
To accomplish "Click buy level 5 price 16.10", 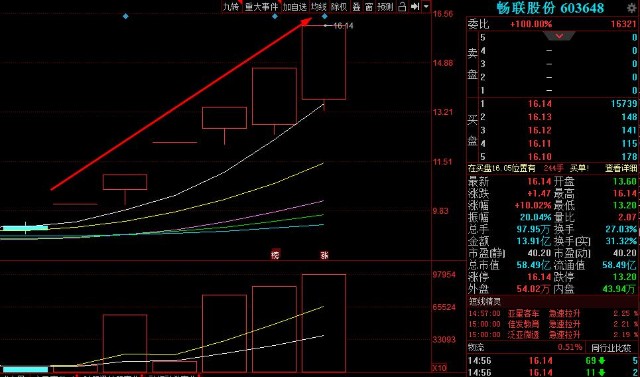I will click(x=540, y=157).
